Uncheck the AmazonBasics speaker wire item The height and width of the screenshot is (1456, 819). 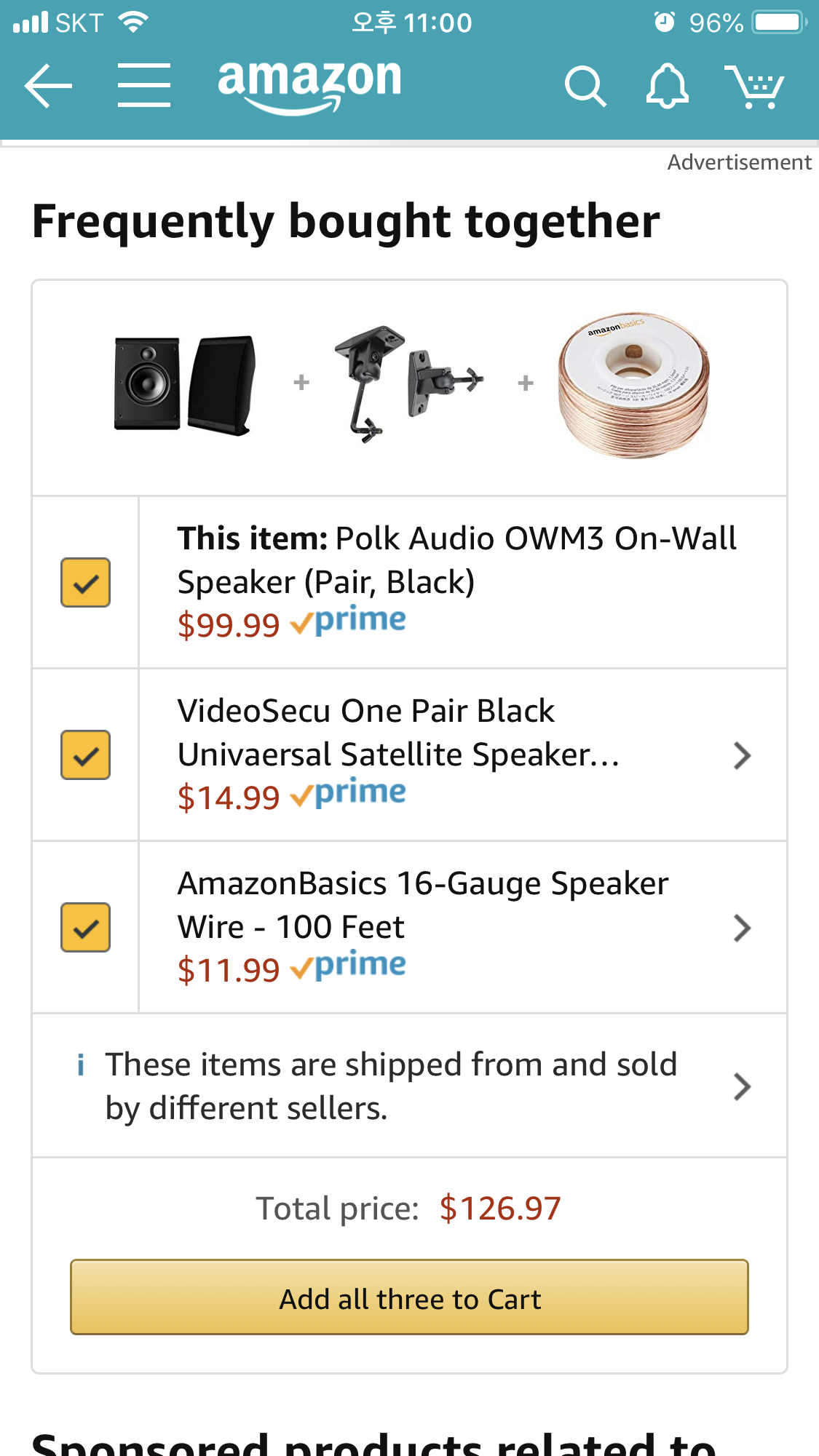coord(85,927)
